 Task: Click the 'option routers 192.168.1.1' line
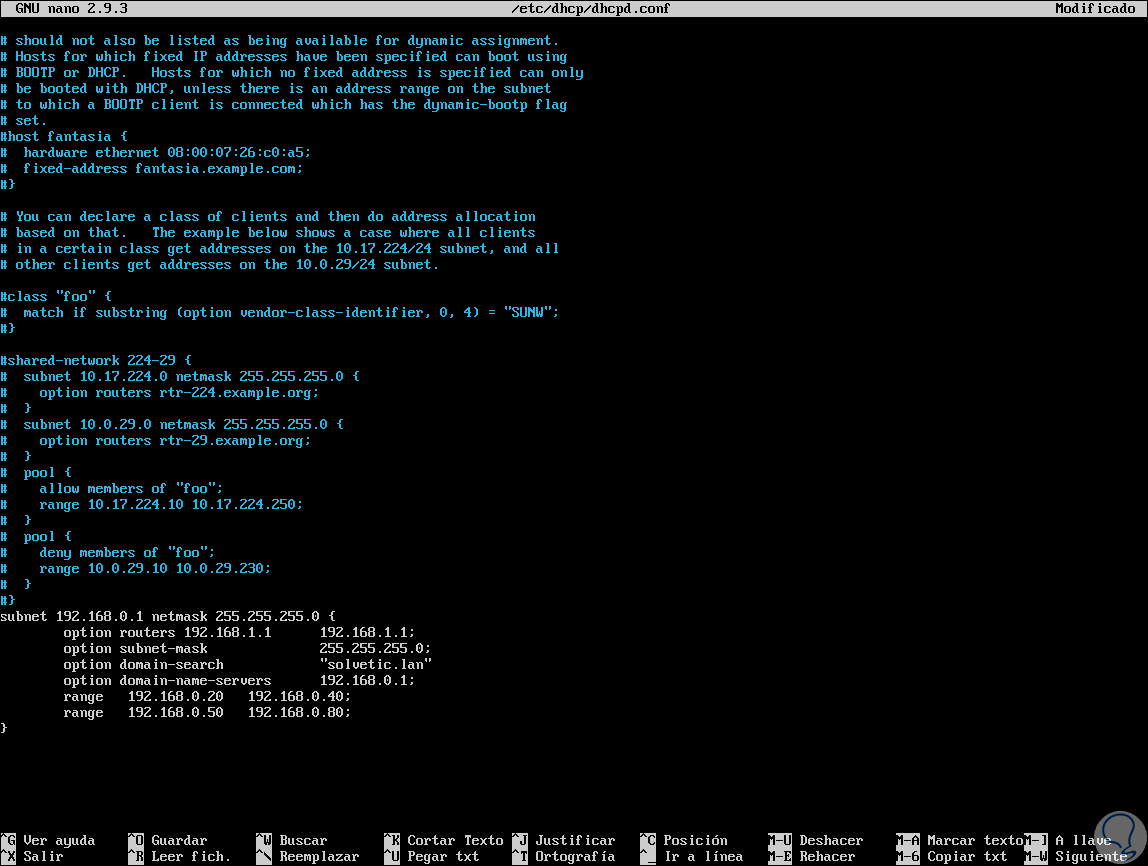click(x=239, y=632)
